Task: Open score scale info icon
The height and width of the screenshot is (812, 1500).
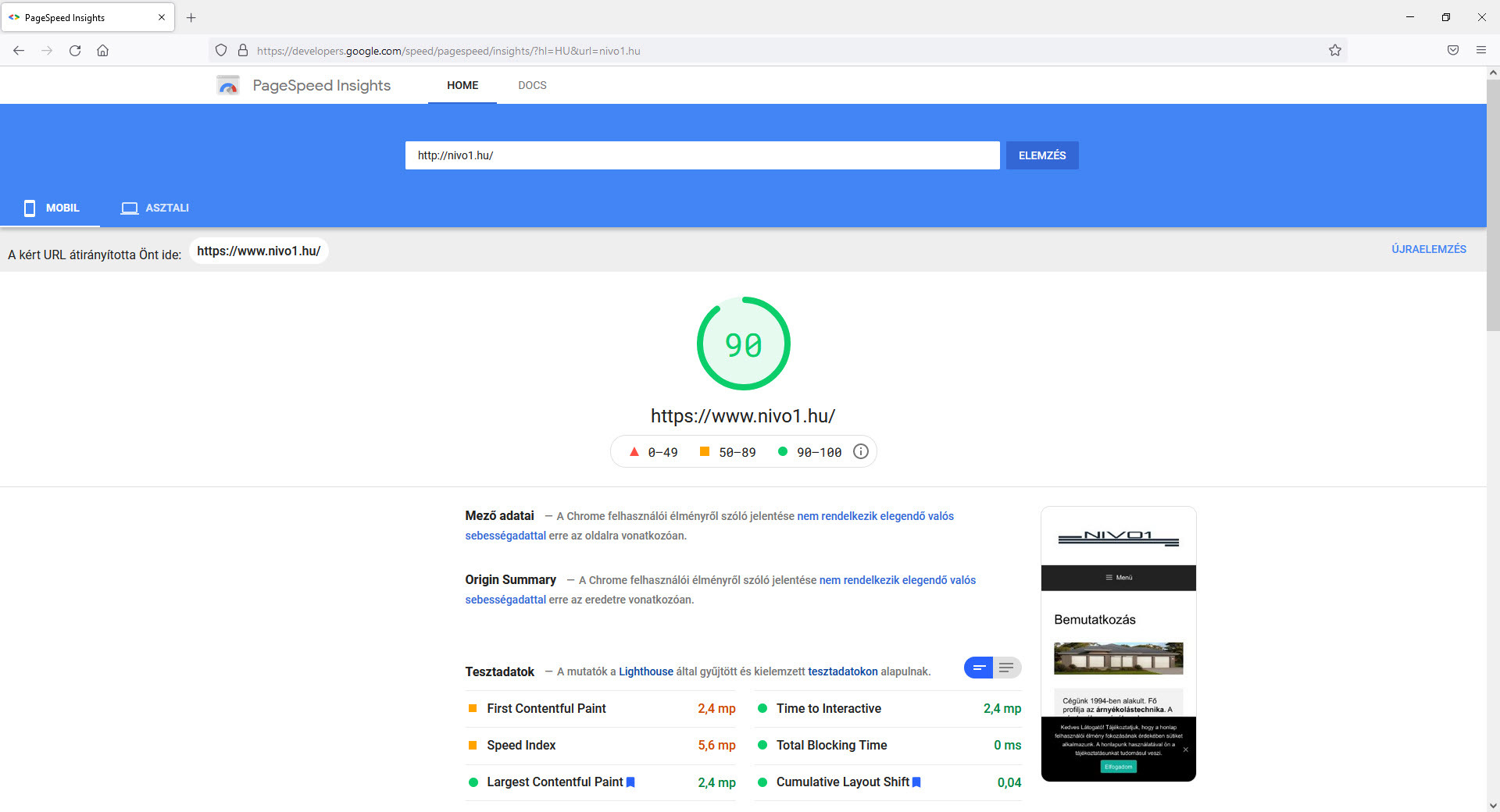Action: 860,452
